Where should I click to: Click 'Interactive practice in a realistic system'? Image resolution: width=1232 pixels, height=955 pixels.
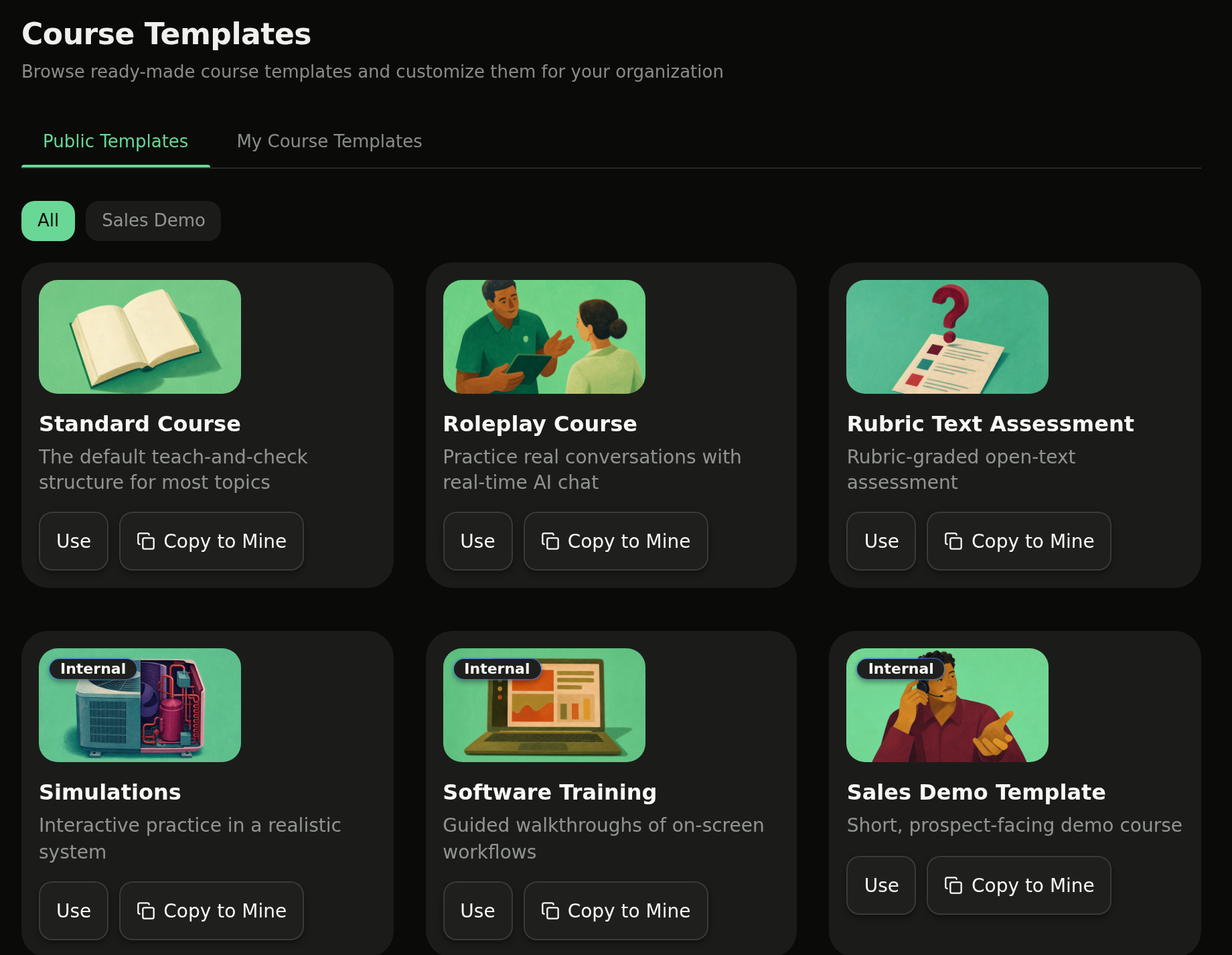click(190, 838)
